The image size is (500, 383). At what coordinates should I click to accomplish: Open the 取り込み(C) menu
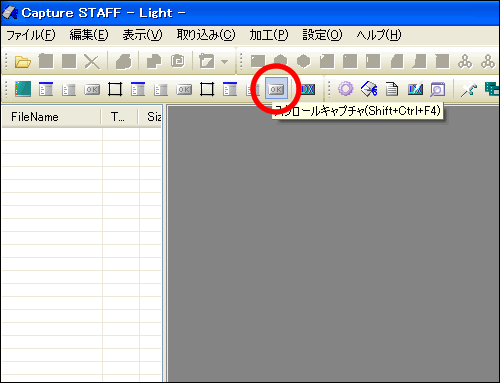(x=206, y=35)
